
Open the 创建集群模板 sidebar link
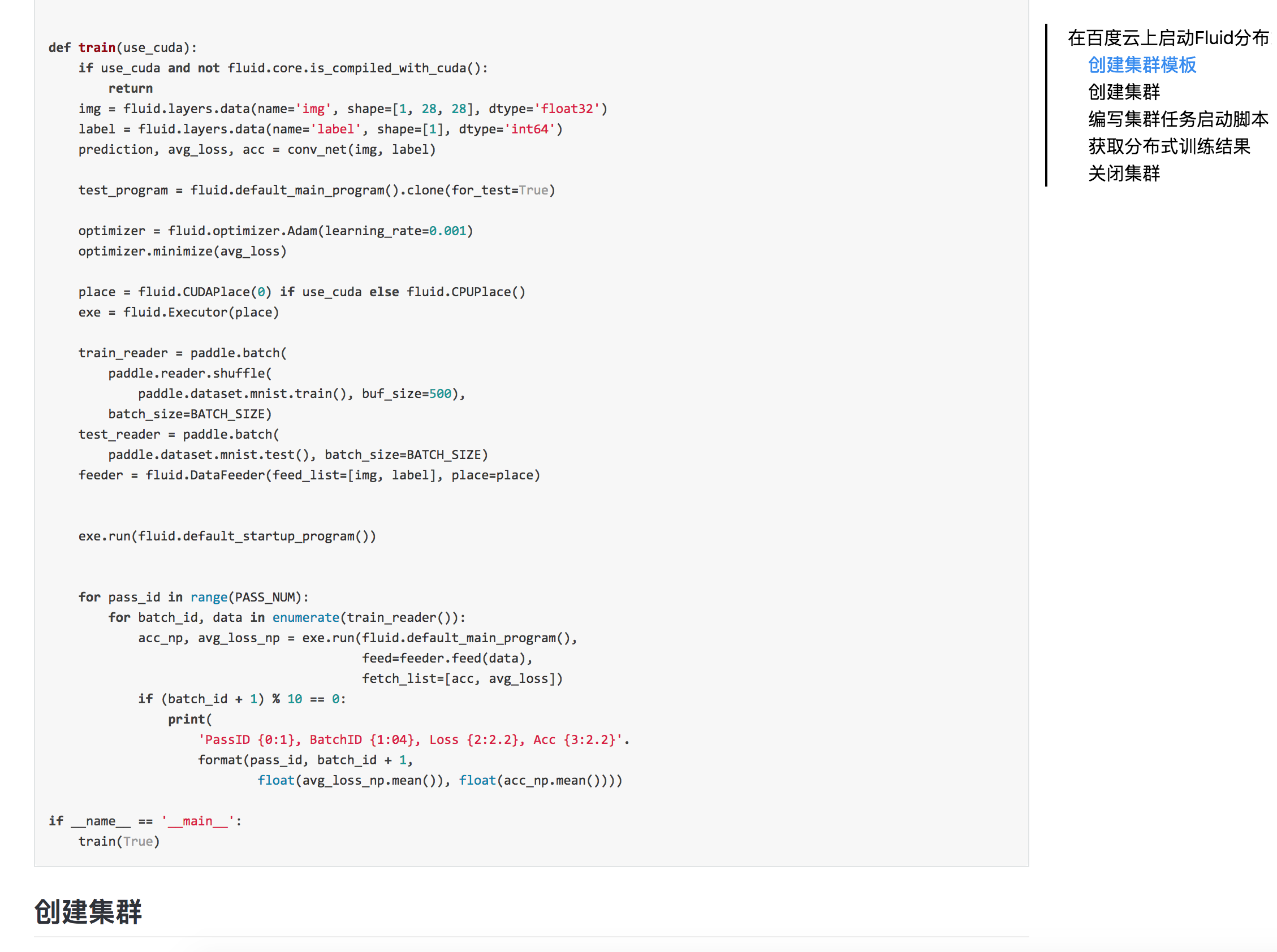coord(1141,65)
